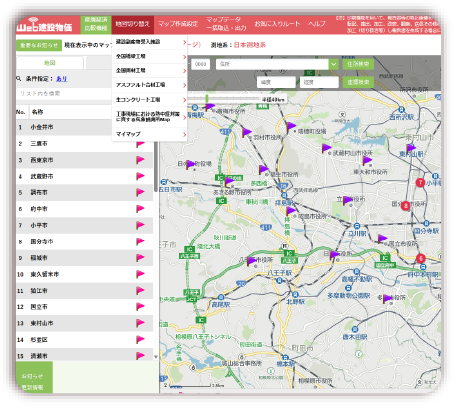
Task: Click the 座標検索 button
Action: pyautogui.click(x=358, y=82)
